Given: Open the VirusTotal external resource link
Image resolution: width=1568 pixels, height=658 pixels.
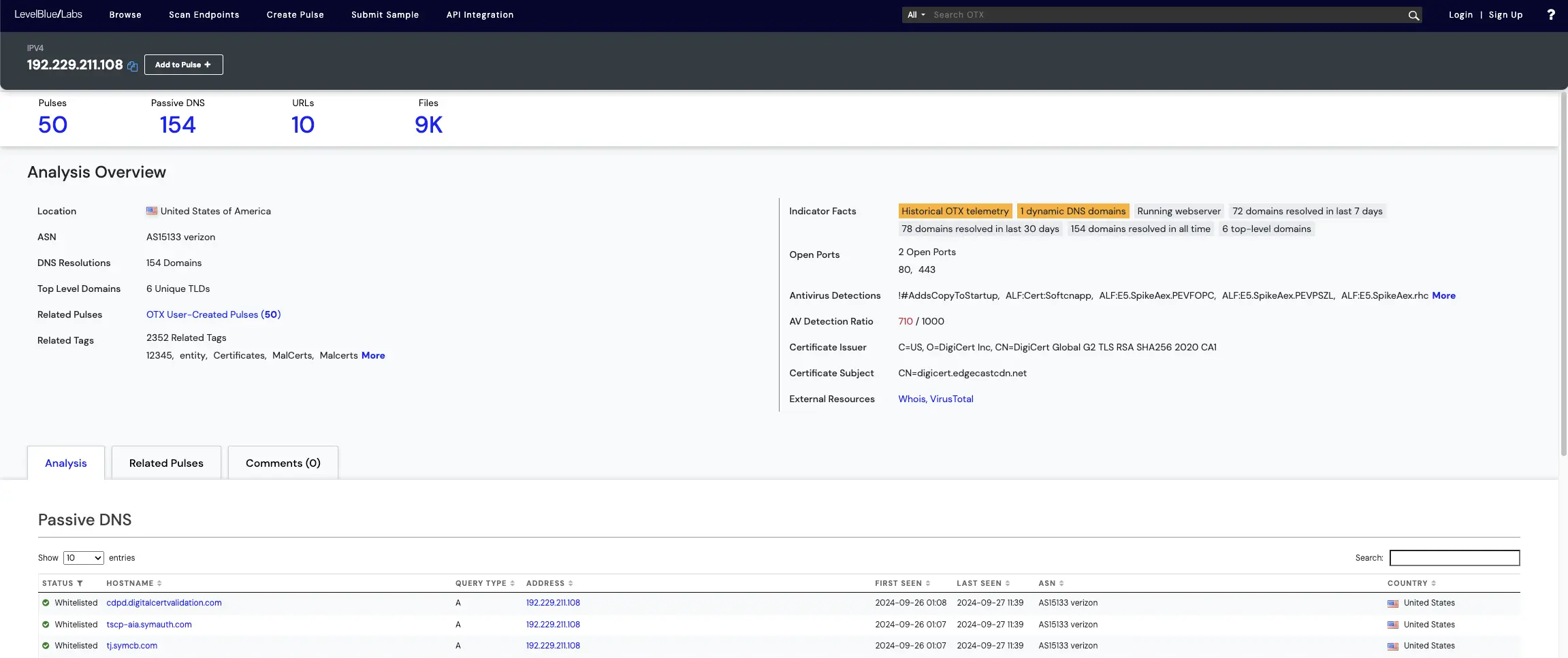Looking at the screenshot, I should [x=951, y=399].
